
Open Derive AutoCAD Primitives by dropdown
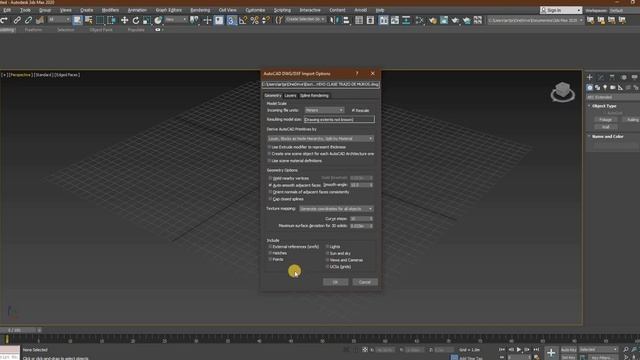tap(320, 139)
